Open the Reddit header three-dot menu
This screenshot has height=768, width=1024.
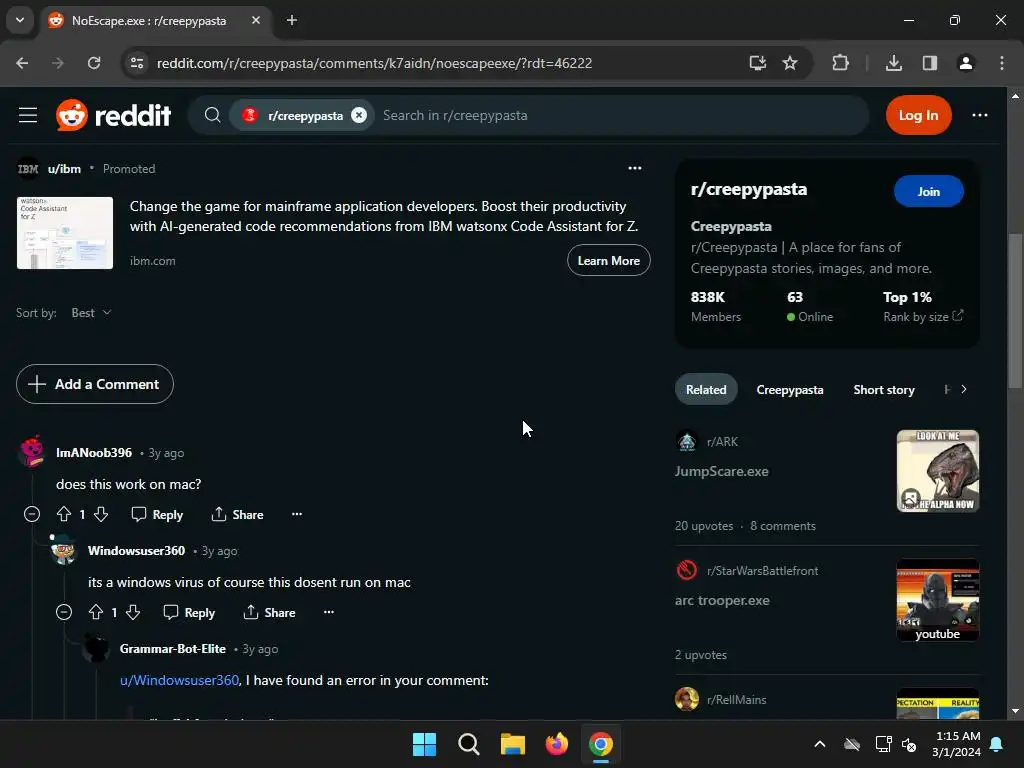tap(980, 116)
